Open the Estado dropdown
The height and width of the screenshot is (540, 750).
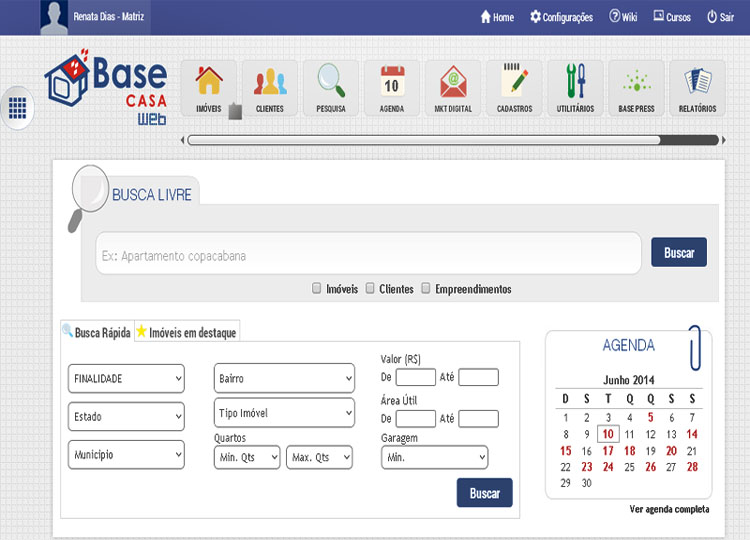(126, 417)
